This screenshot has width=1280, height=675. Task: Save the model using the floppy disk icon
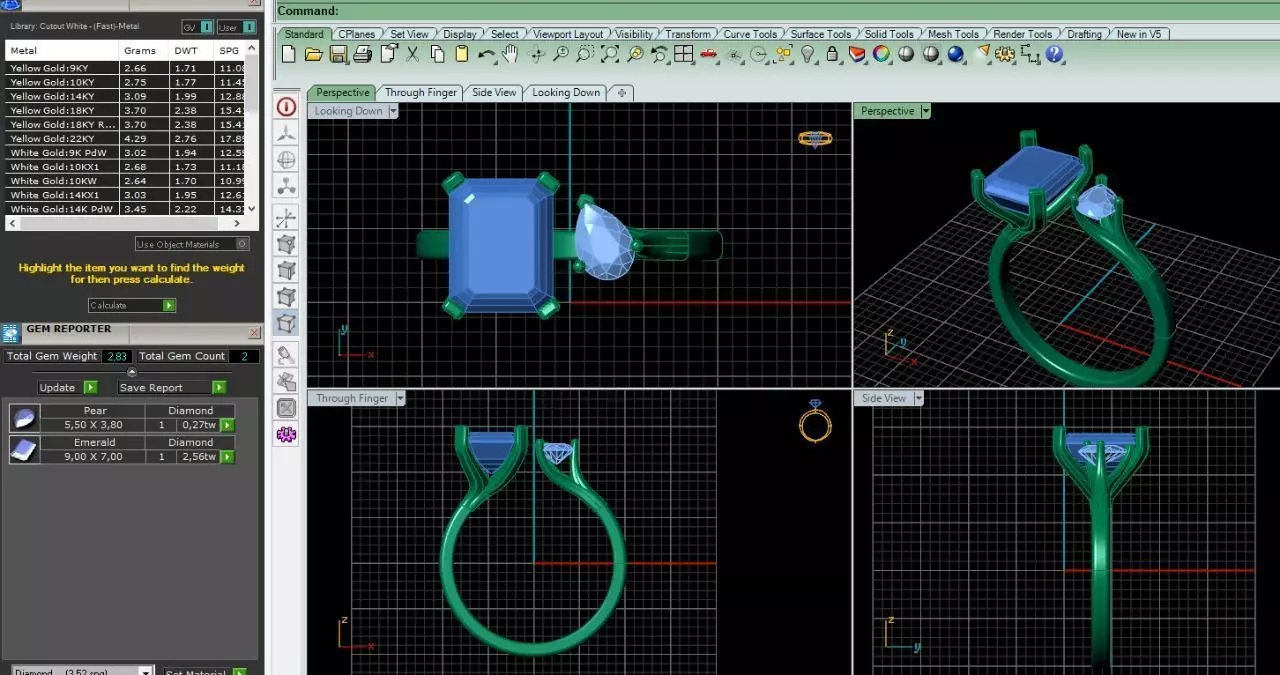point(338,54)
